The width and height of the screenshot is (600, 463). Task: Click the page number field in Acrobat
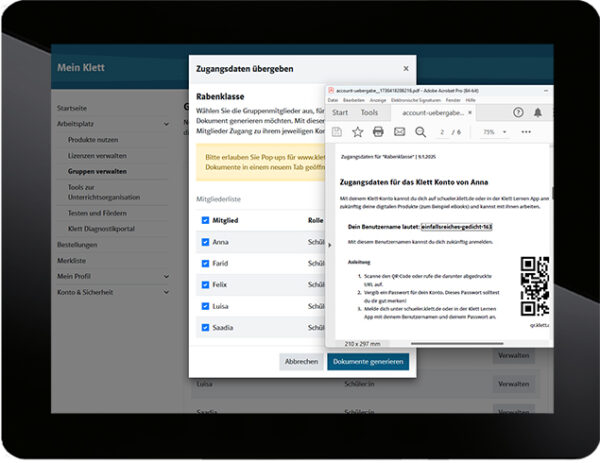coord(442,132)
